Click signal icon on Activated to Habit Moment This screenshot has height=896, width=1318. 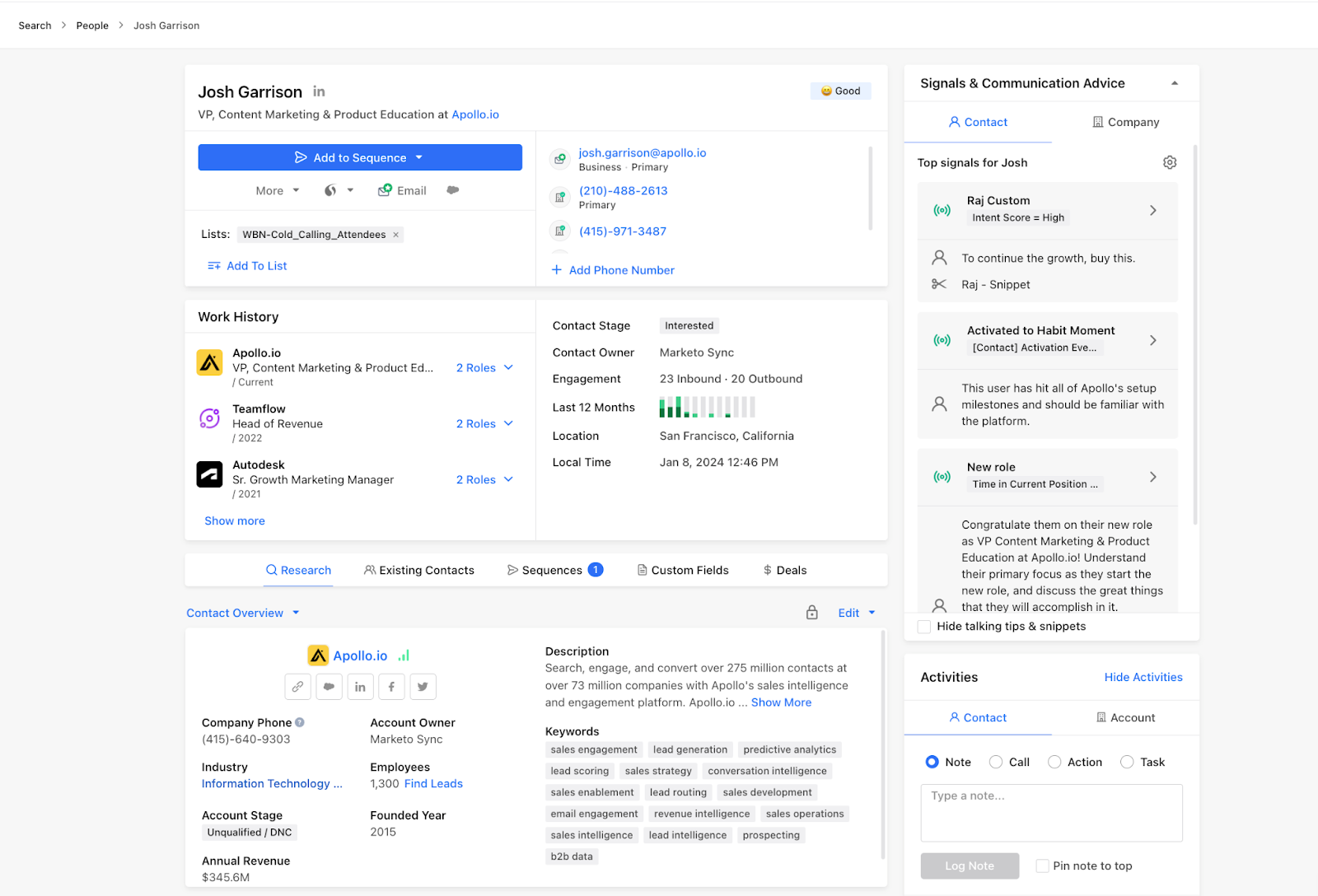click(x=942, y=340)
